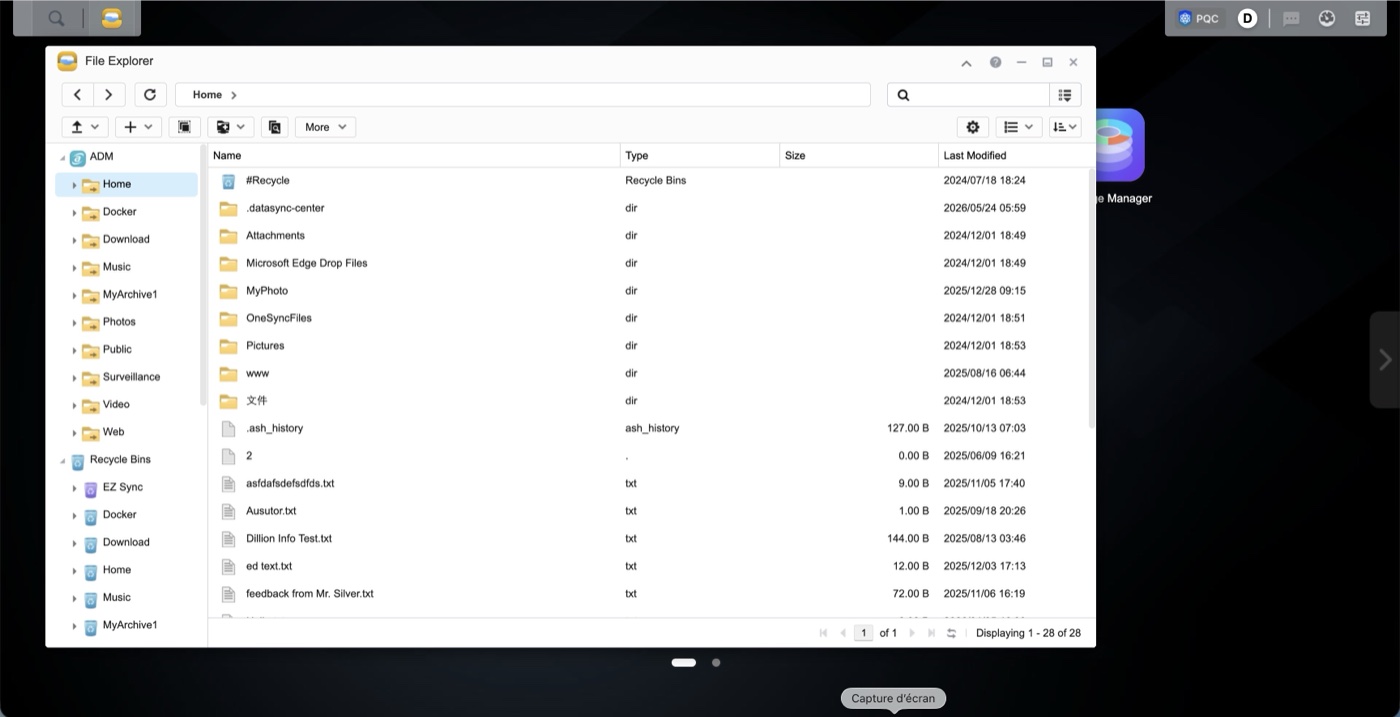Click the File Explorer taskbar icon

pos(112,18)
